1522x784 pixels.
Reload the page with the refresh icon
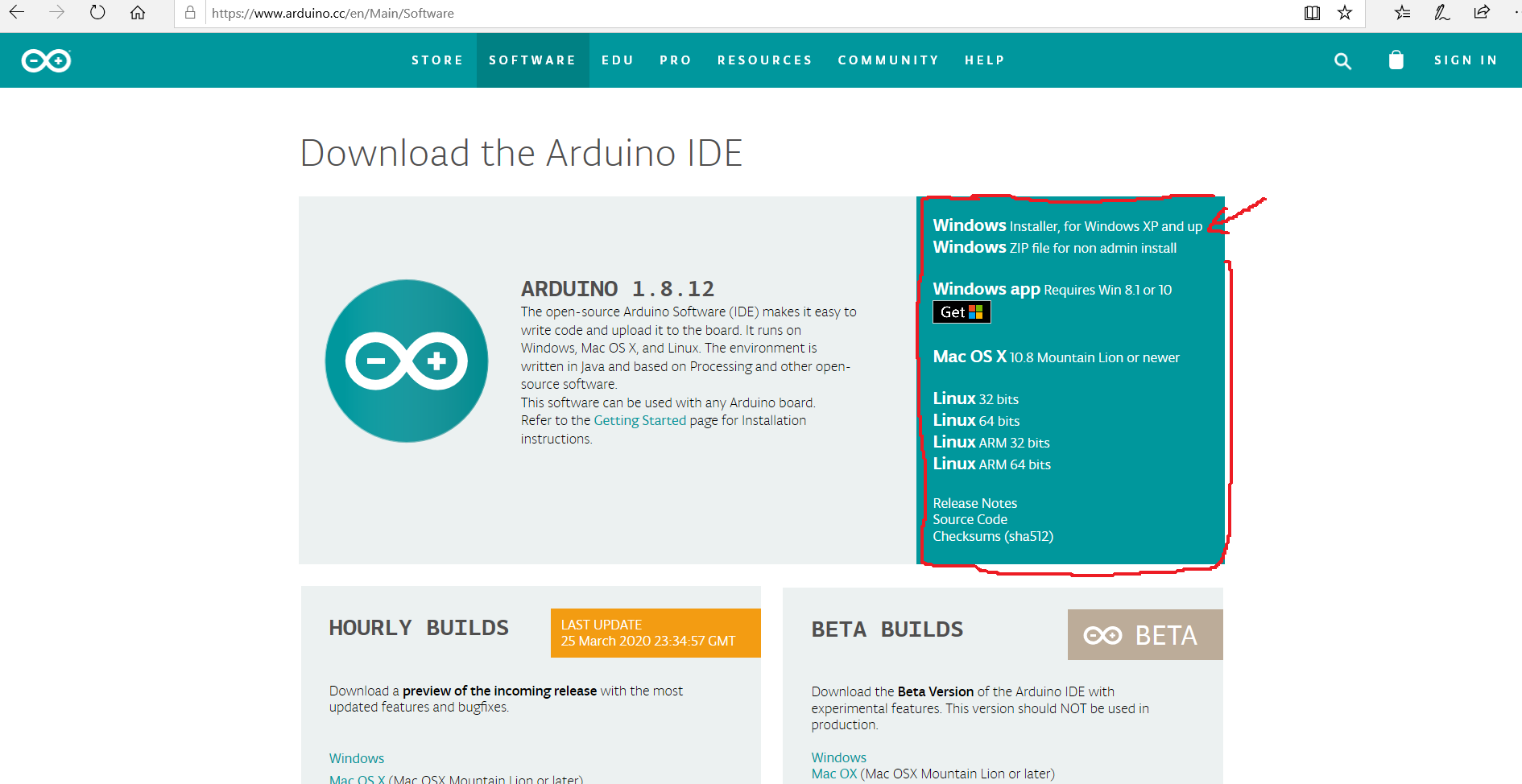[x=97, y=13]
